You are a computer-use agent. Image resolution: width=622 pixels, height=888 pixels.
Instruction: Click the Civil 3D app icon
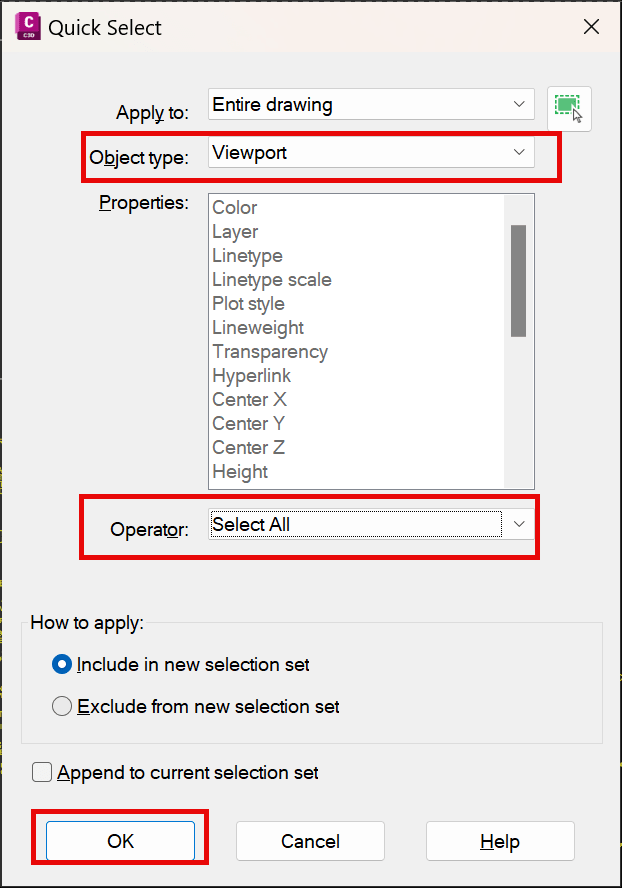tap(28, 27)
